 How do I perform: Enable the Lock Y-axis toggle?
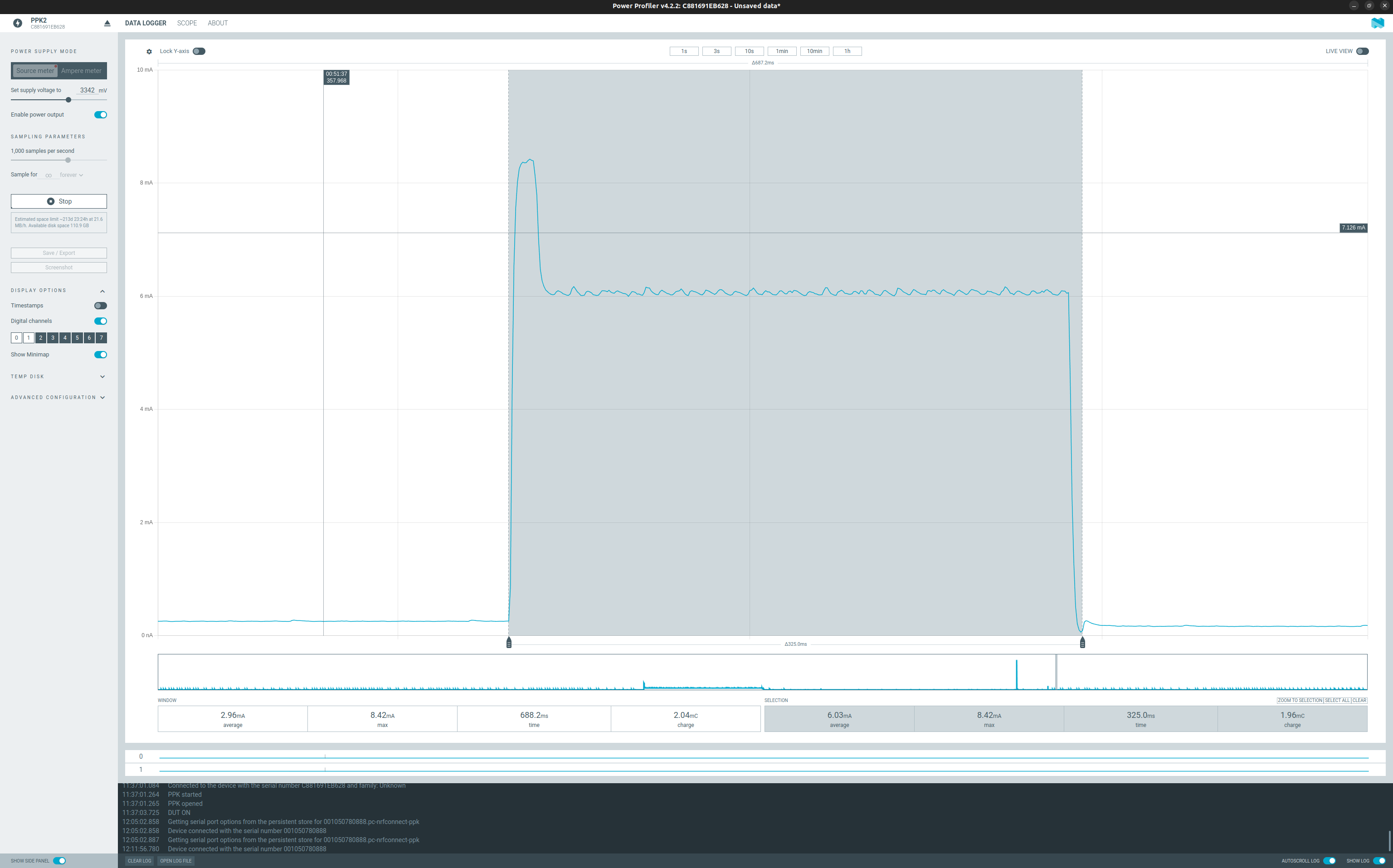click(199, 51)
